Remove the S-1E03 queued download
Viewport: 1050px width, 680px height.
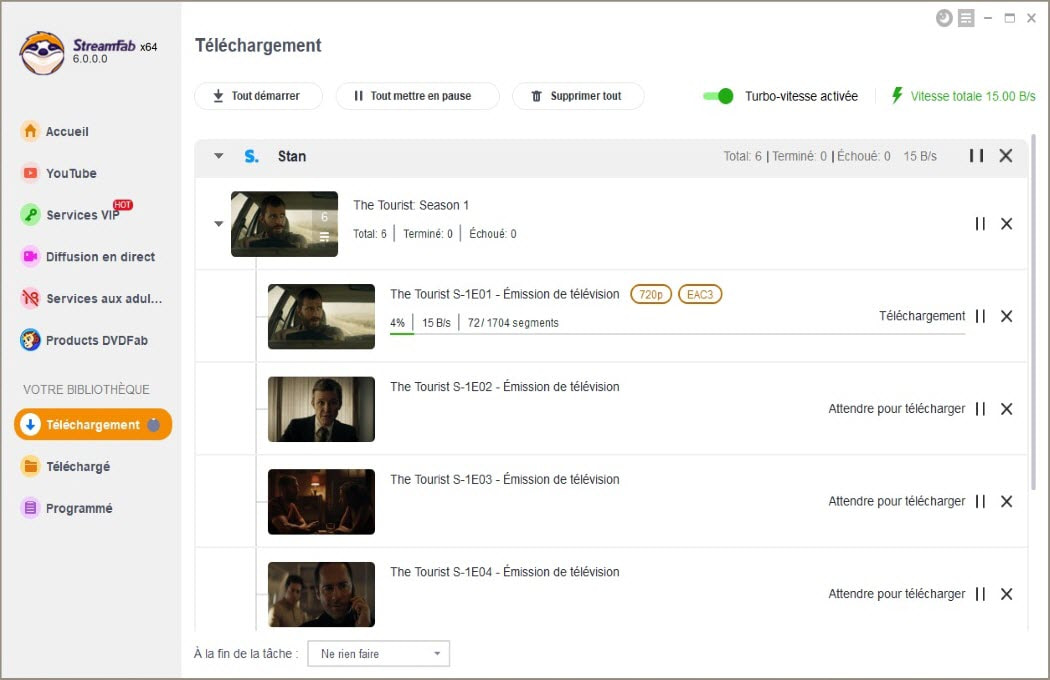point(1006,501)
